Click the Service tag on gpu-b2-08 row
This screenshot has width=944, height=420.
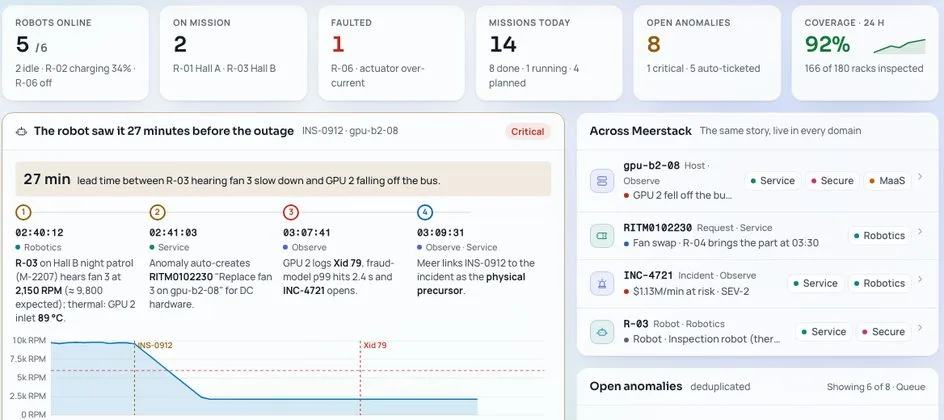pyautogui.click(x=771, y=181)
